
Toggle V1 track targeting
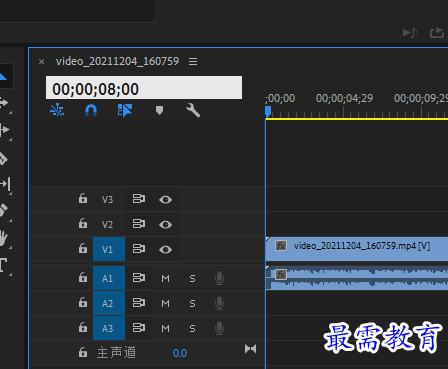109,249
